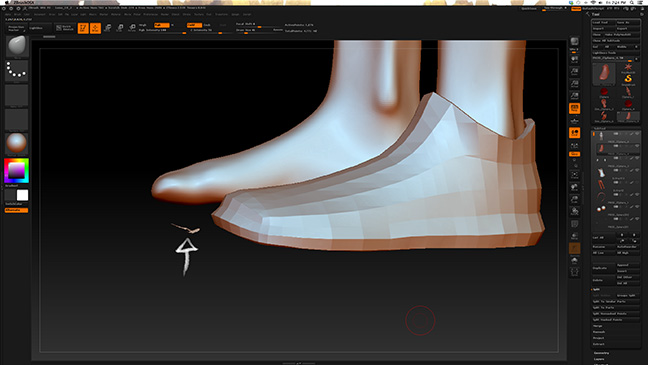Toggle L.Sym local symmetry
The height and width of the screenshot is (365, 648).
574,146
